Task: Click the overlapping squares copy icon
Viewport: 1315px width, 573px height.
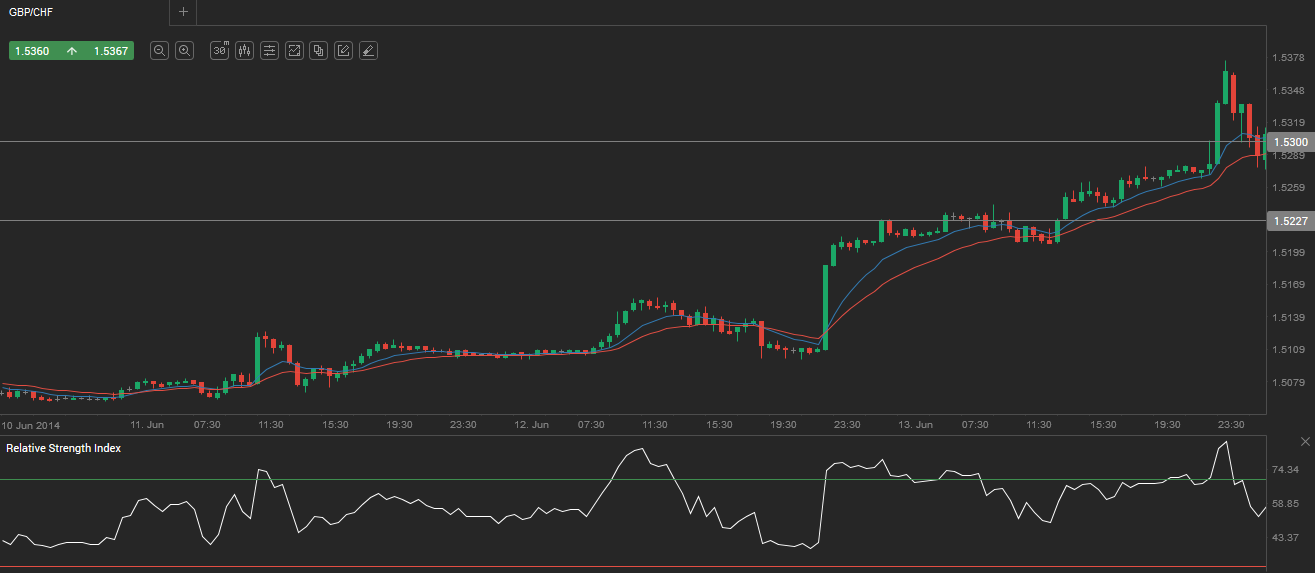Action: [319, 50]
